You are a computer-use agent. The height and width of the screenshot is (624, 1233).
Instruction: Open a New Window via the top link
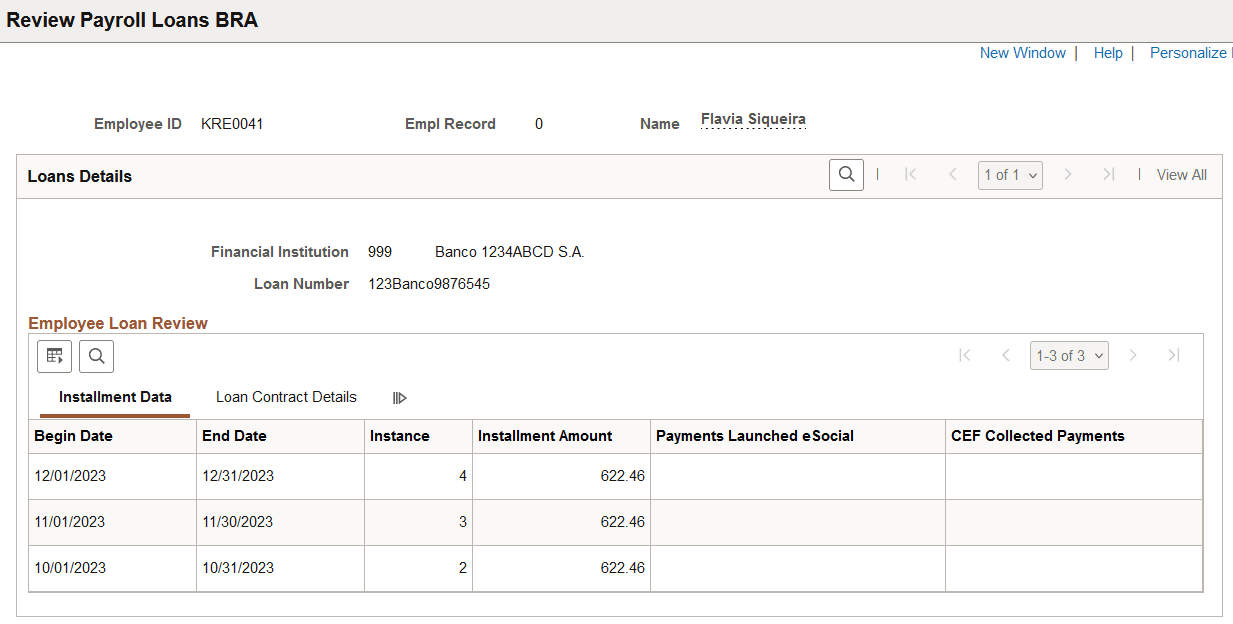coord(1022,52)
